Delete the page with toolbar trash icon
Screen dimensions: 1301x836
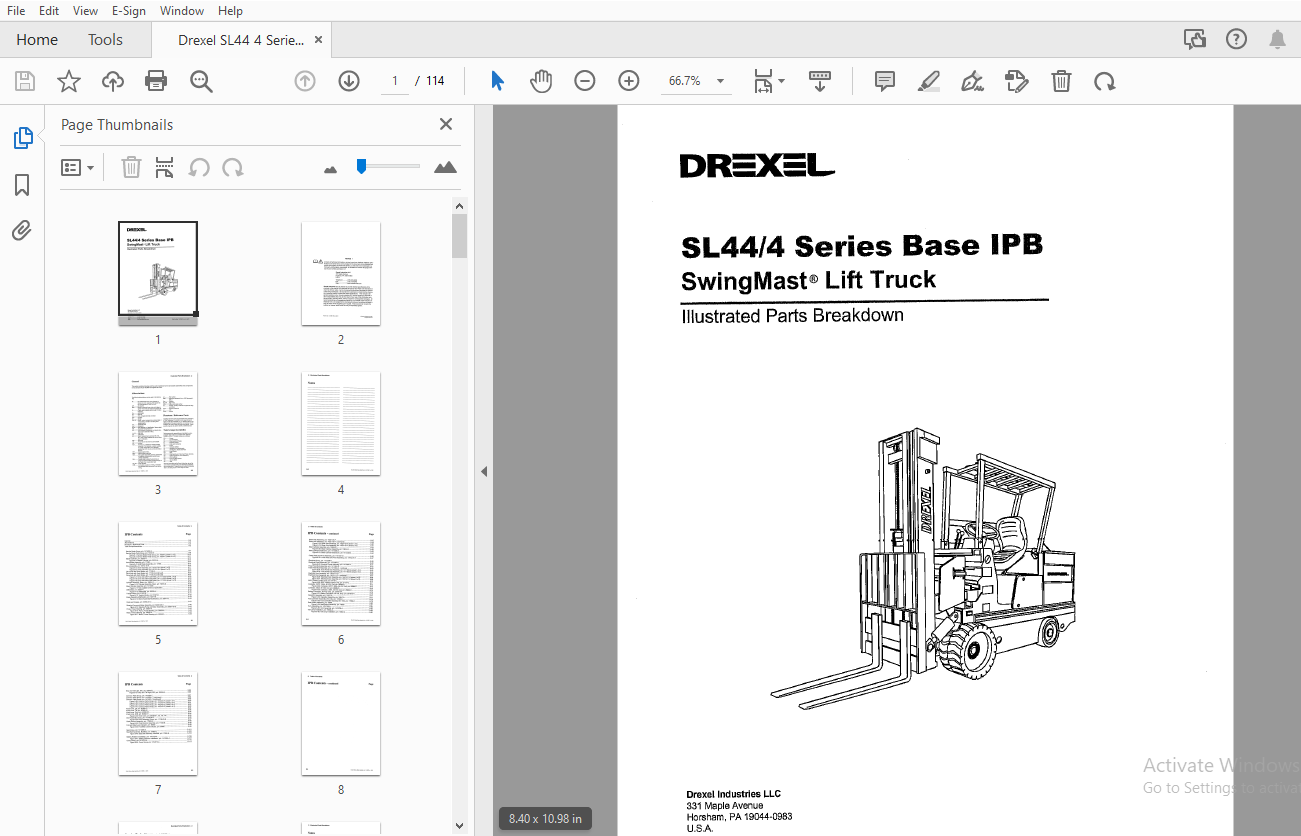coord(1061,81)
